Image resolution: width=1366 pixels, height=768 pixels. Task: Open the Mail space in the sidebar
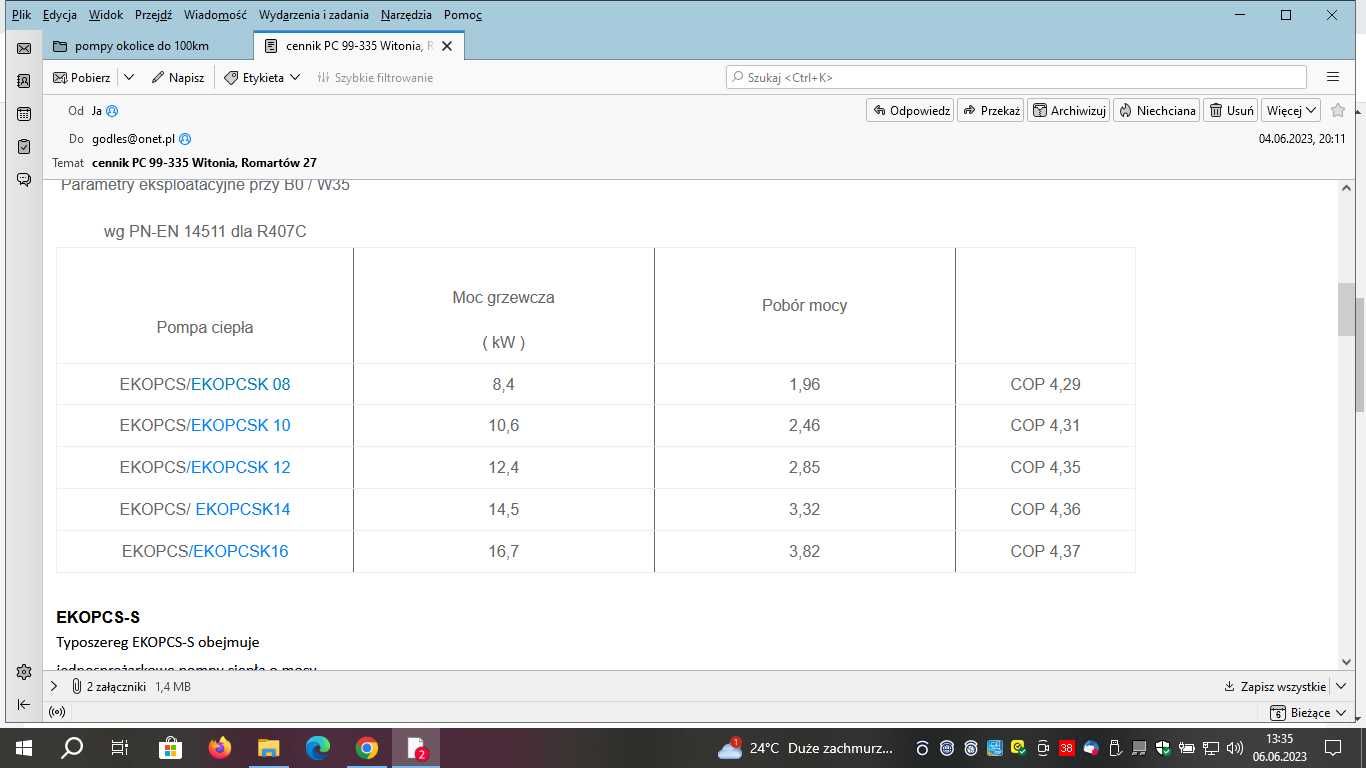(x=24, y=47)
